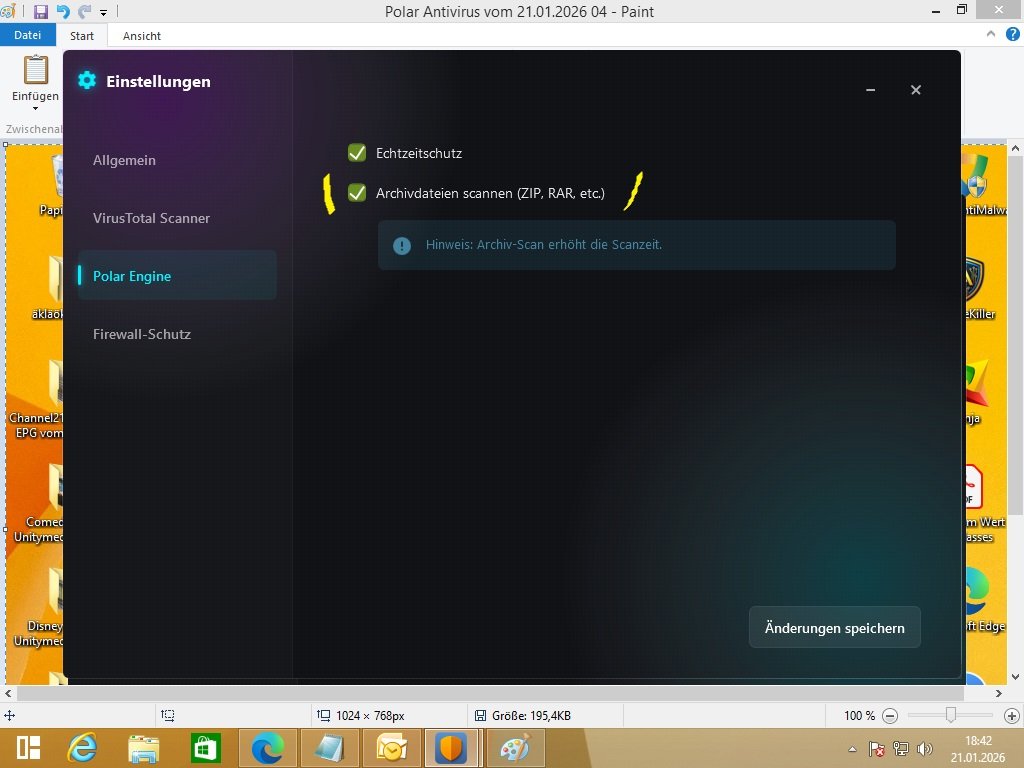This screenshot has height=768, width=1024.
Task: Open Microsoft Edge from the taskbar
Action: (268, 748)
